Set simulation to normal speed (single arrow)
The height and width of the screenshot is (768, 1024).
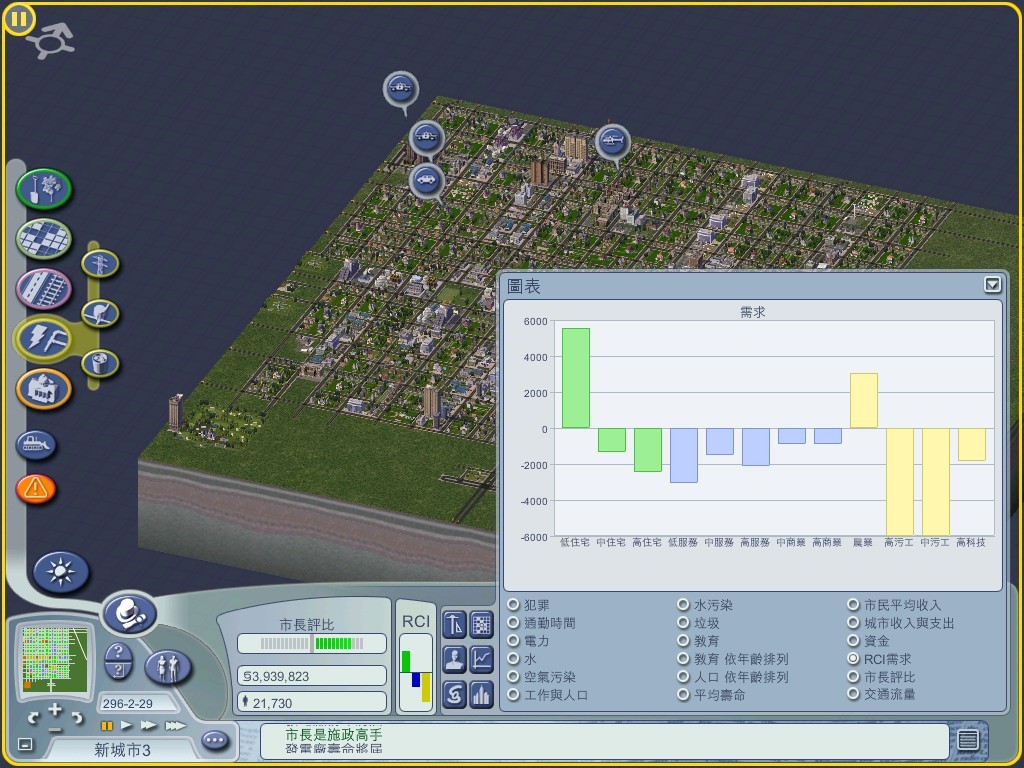click(x=127, y=726)
